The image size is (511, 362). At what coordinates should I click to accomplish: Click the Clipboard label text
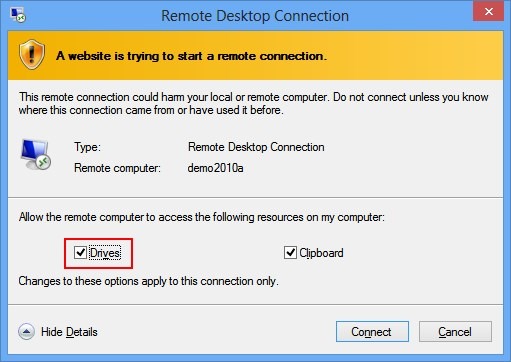tap(321, 253)
